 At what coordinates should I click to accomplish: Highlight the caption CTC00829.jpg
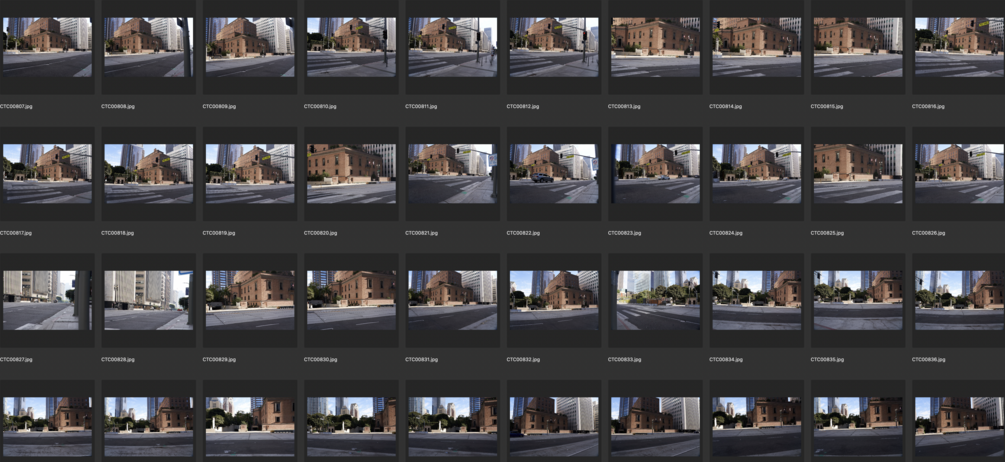219,359
